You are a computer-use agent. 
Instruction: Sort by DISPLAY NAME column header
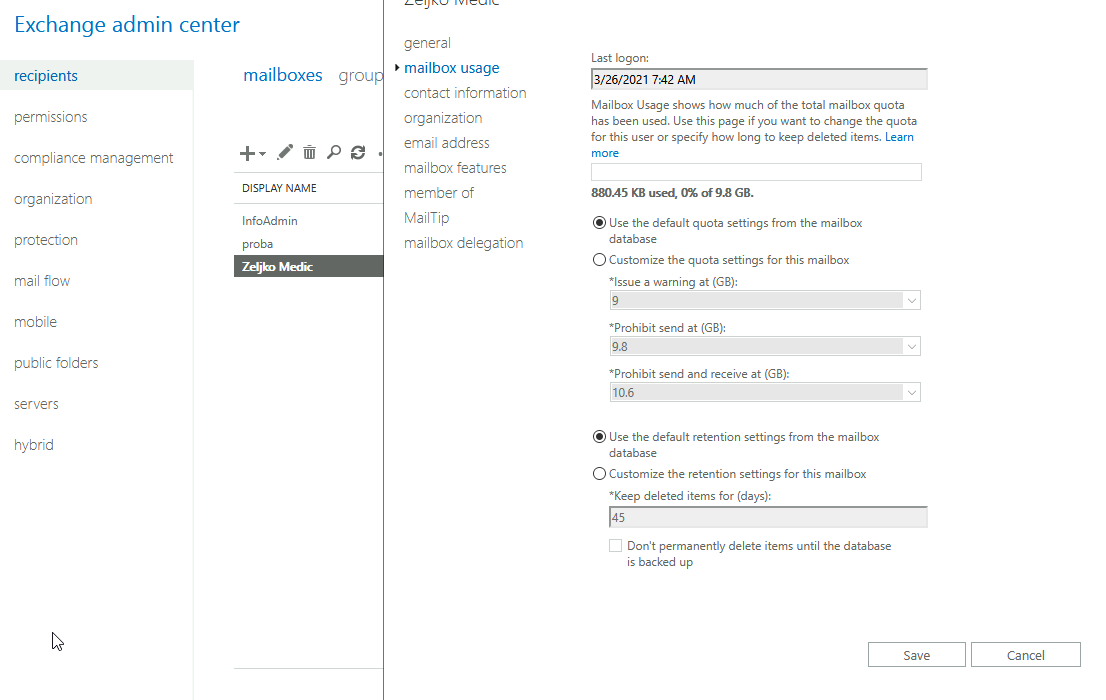(x=279, y=188)
